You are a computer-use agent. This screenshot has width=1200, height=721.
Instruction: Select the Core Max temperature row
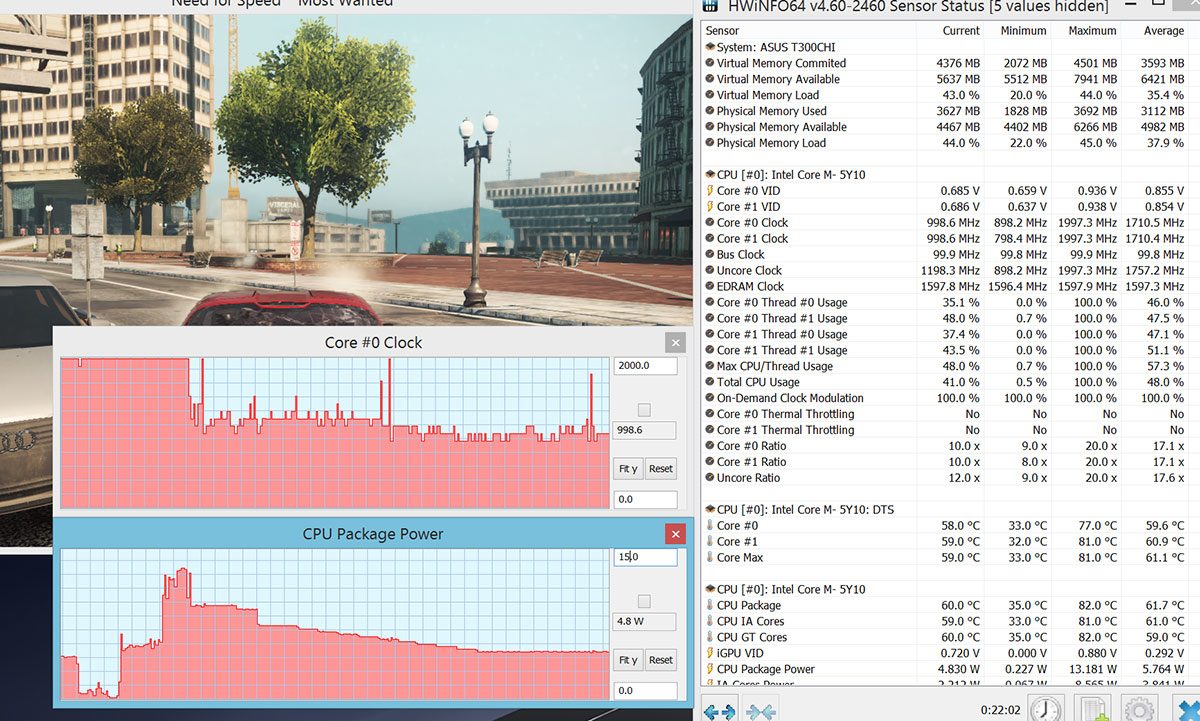[946, 558]
